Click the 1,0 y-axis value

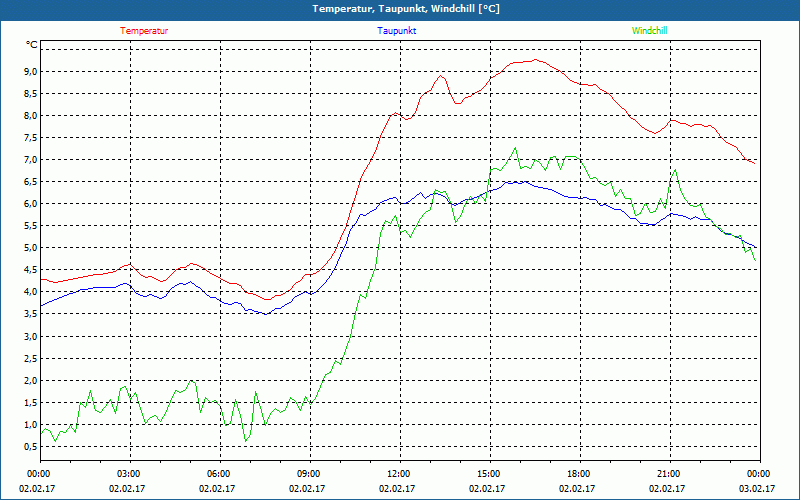pyautogui.click(x=32, y=424)
